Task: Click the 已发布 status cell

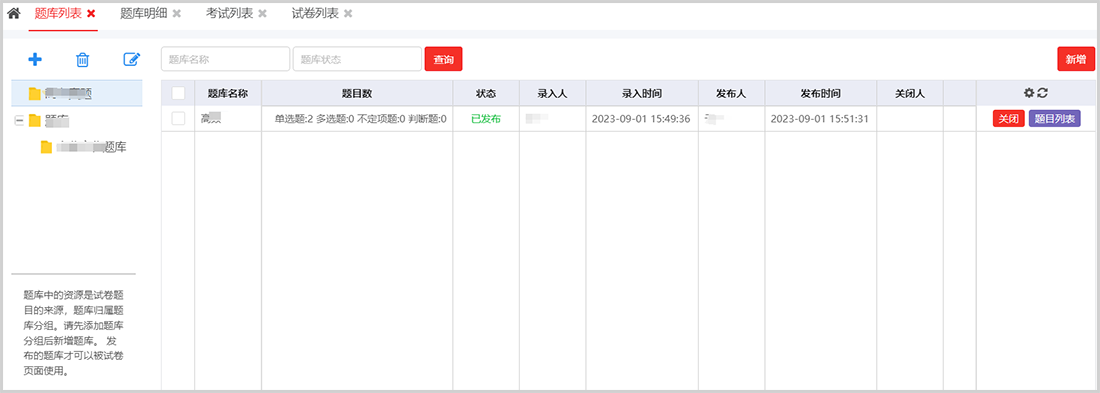Action: pos(486,119)
